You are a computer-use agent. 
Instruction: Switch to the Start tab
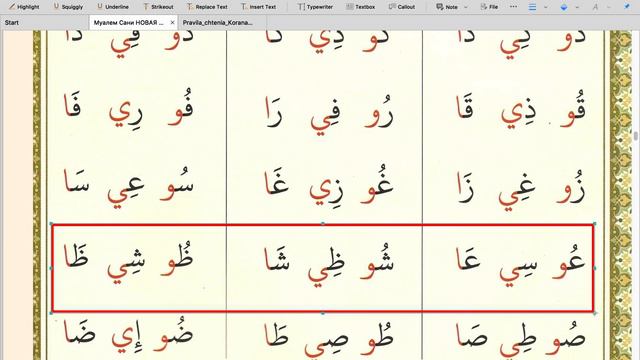pos(11,22)
